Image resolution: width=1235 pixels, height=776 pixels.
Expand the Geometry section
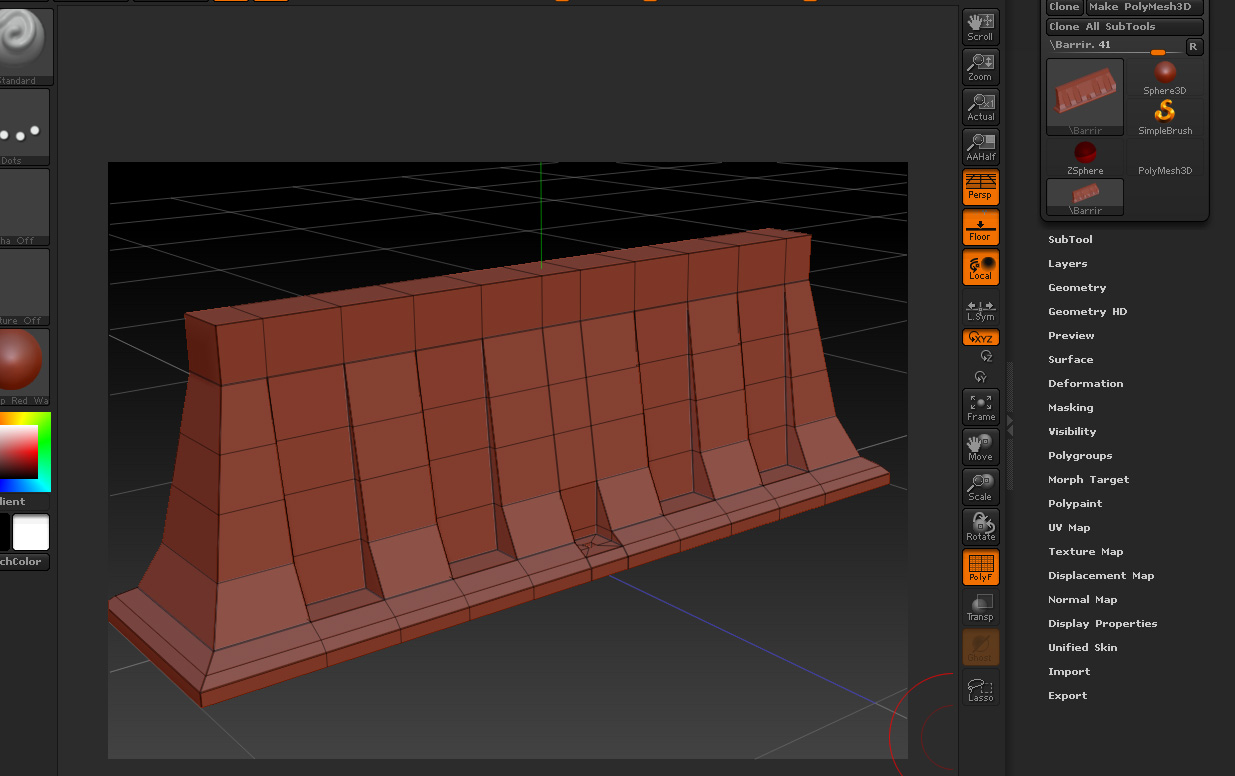[1076, 288]
